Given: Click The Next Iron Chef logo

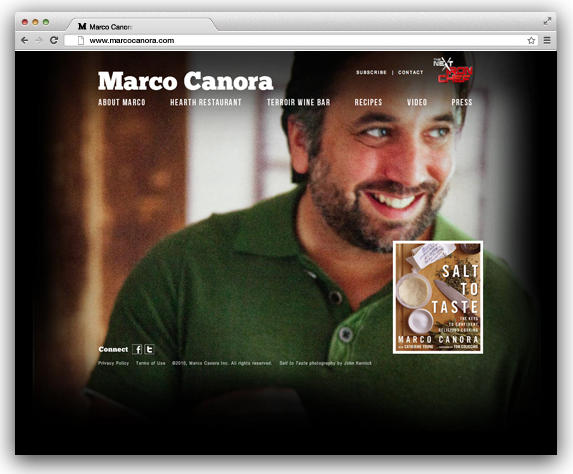Looking at the screenshot, I should [x=453, y=70].
